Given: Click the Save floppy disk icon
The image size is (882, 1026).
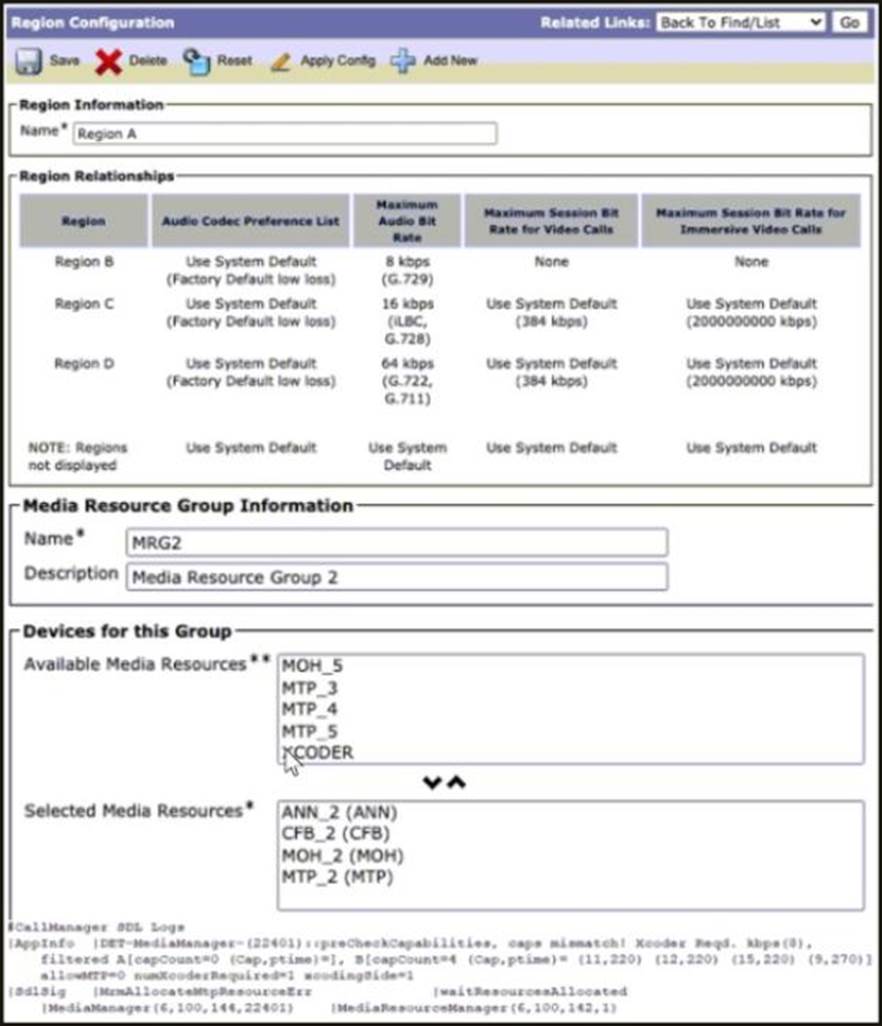Looking at the screenshot, I should [x=28, y=62].
